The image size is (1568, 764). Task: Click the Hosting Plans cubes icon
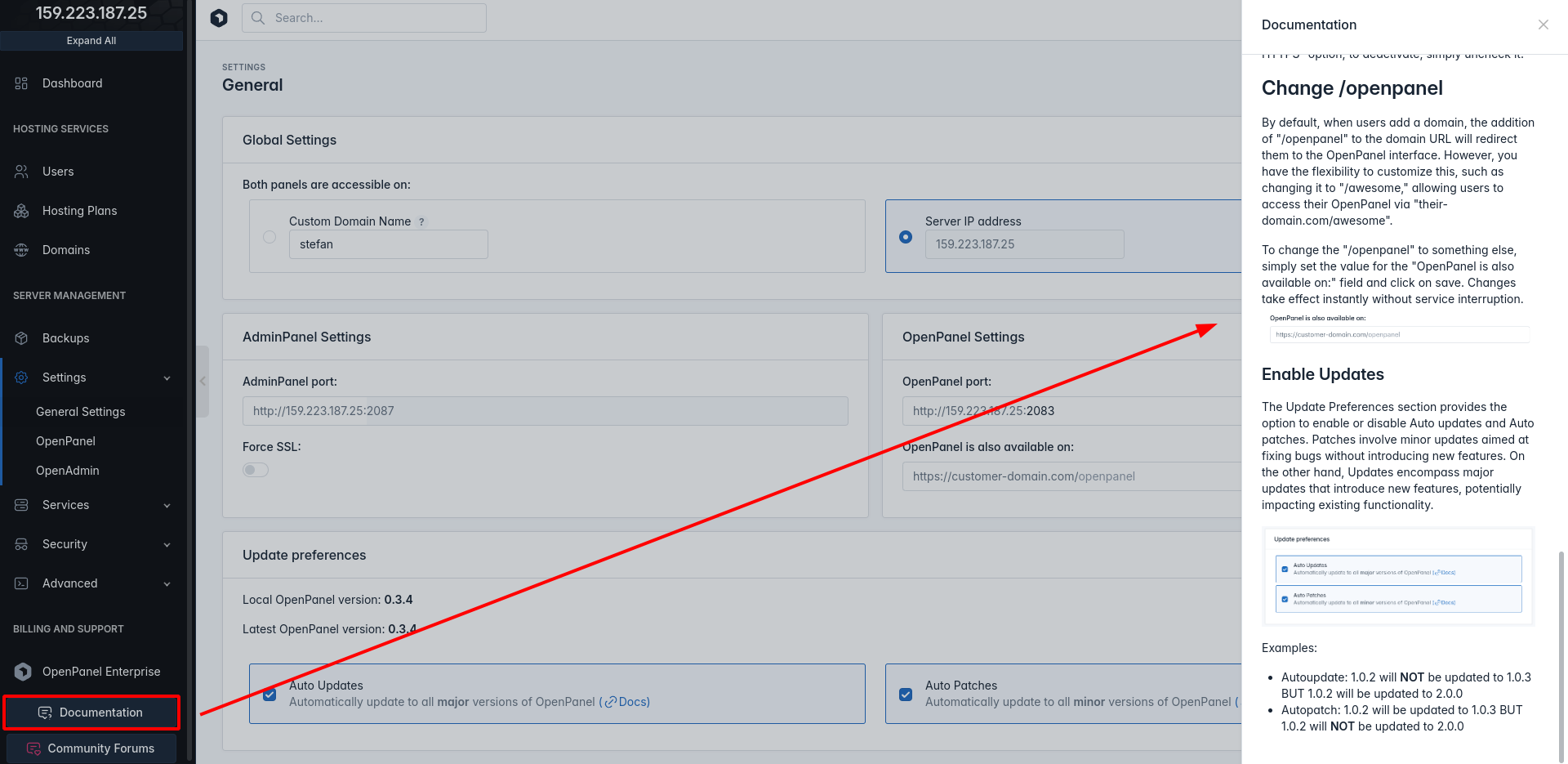(x=21, y=211)
